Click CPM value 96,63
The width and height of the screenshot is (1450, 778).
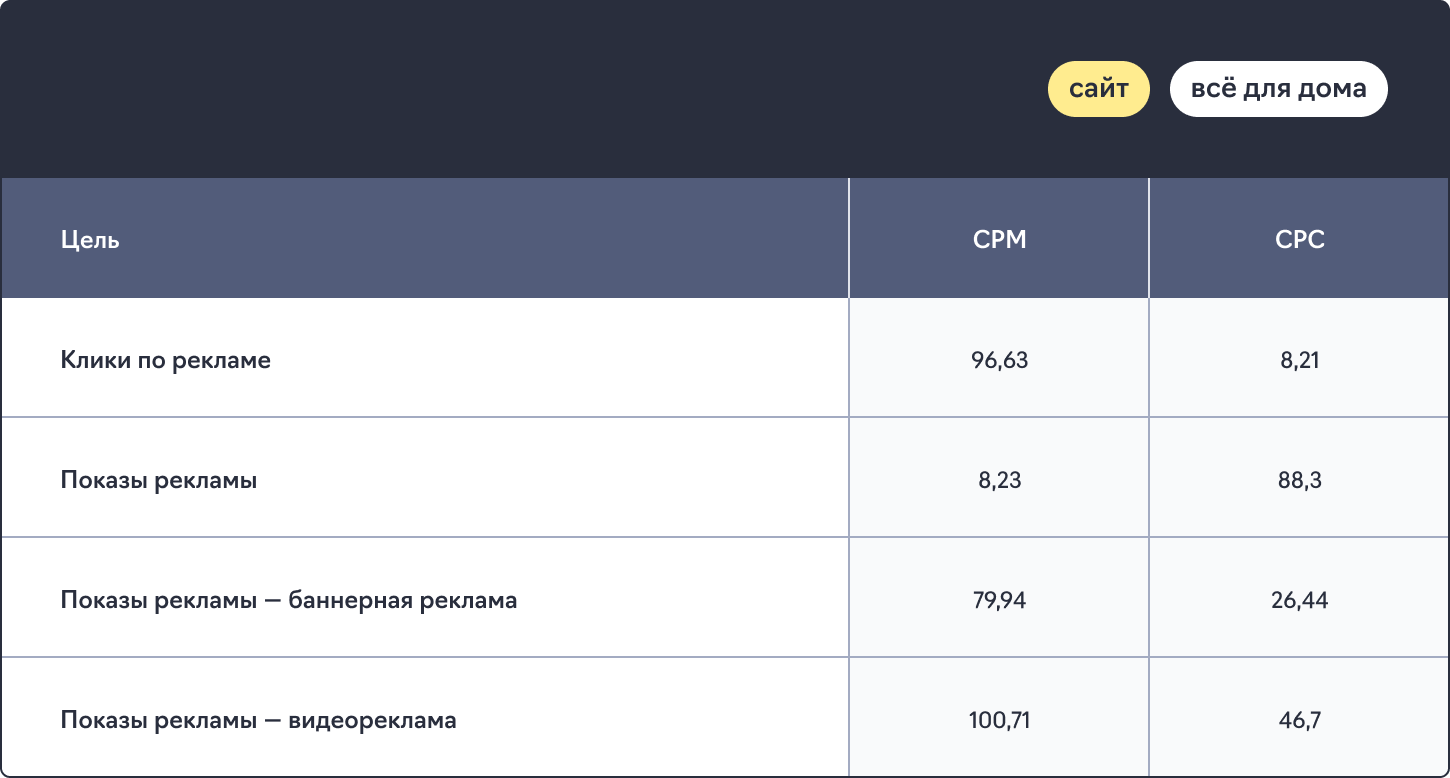(x=999, y=360)
